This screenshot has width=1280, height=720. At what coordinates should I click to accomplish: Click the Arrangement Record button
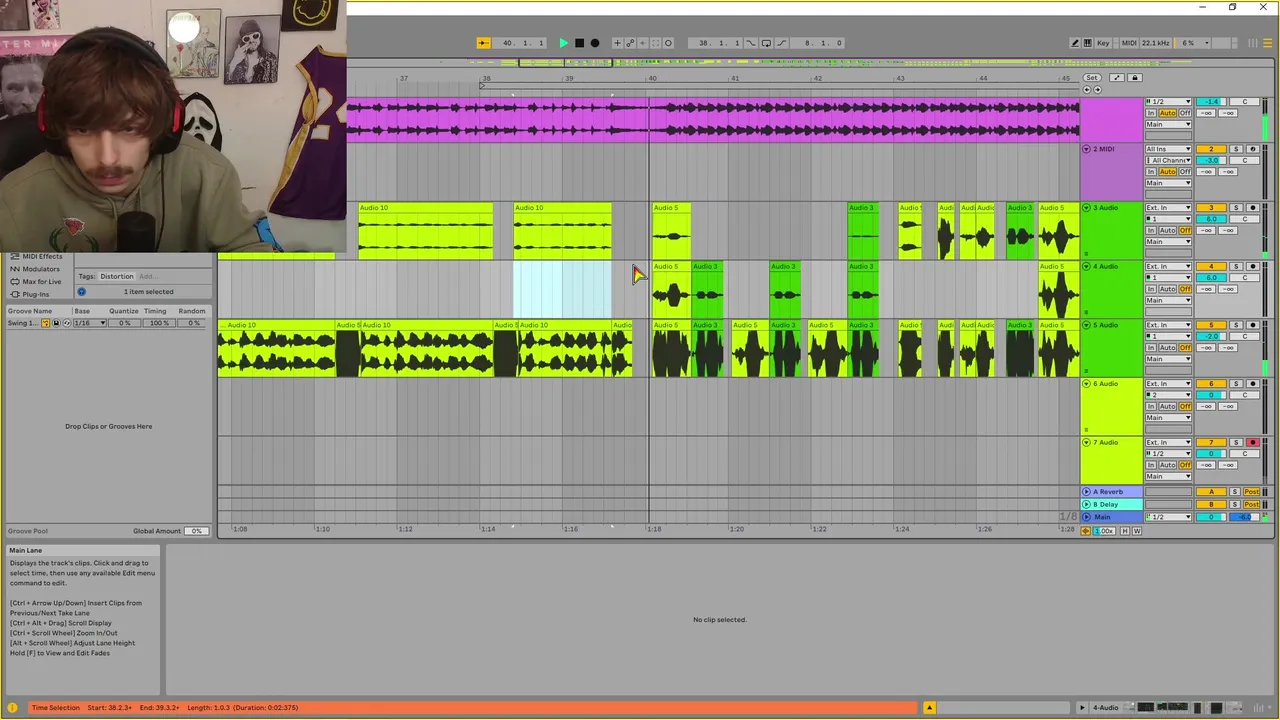pos(595,43)
